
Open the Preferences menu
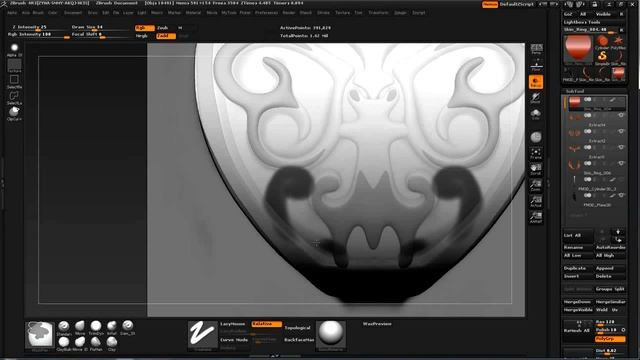point(267,13)
